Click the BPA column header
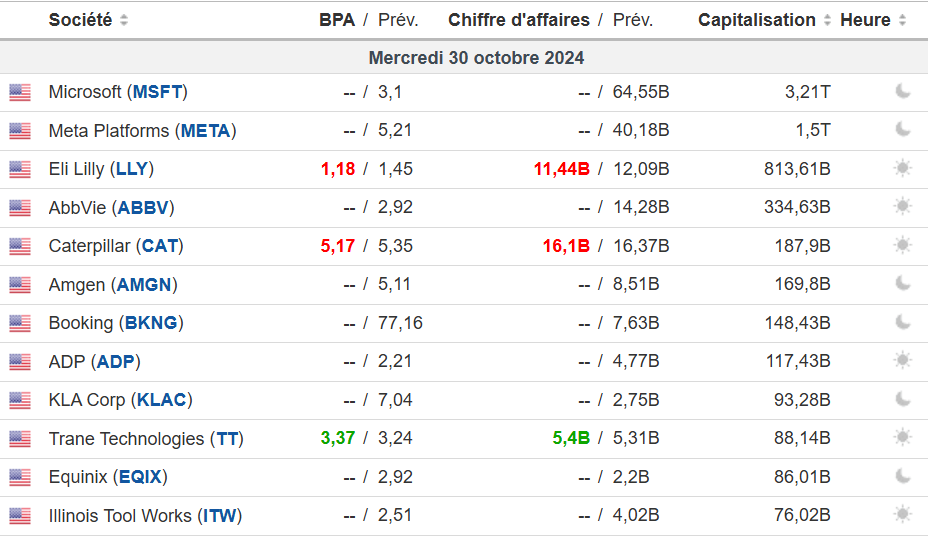928x537 pixels. (337, 20)
